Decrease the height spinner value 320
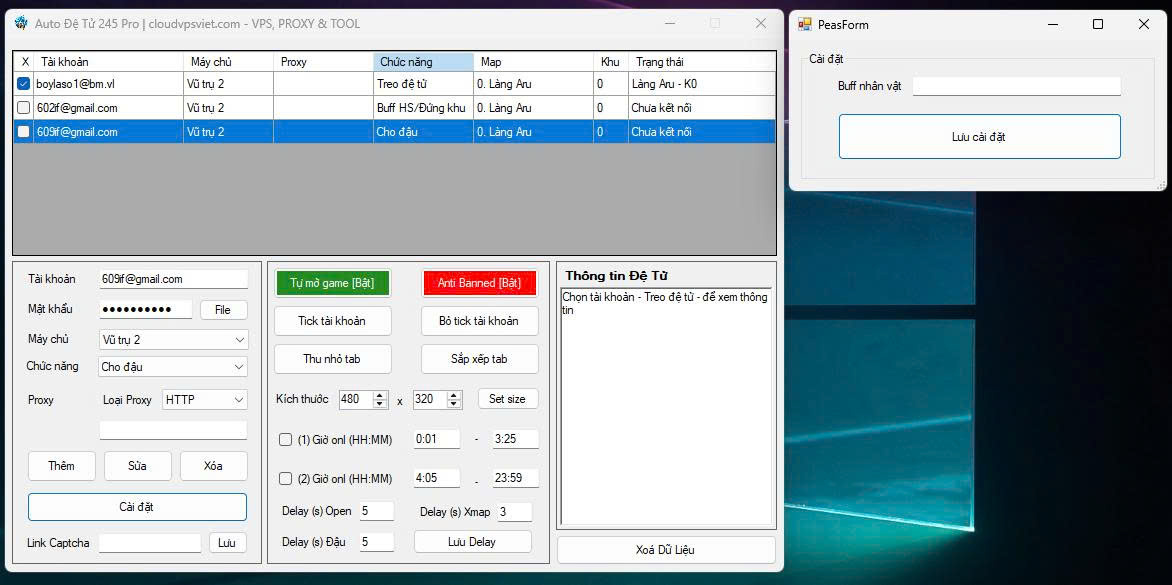Image resolution: width=1172 pixels, height=585 pixels. (454, 404)
